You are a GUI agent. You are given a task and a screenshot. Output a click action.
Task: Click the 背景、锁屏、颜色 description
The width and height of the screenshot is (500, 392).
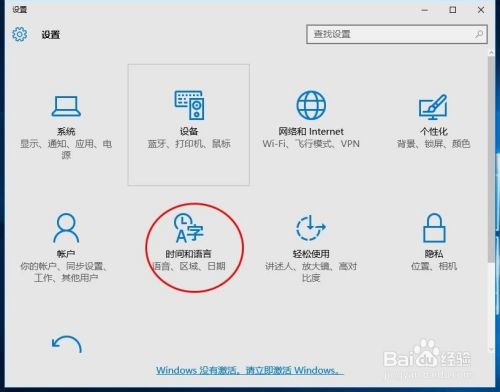pyautogui.click(x=433, y=144)
